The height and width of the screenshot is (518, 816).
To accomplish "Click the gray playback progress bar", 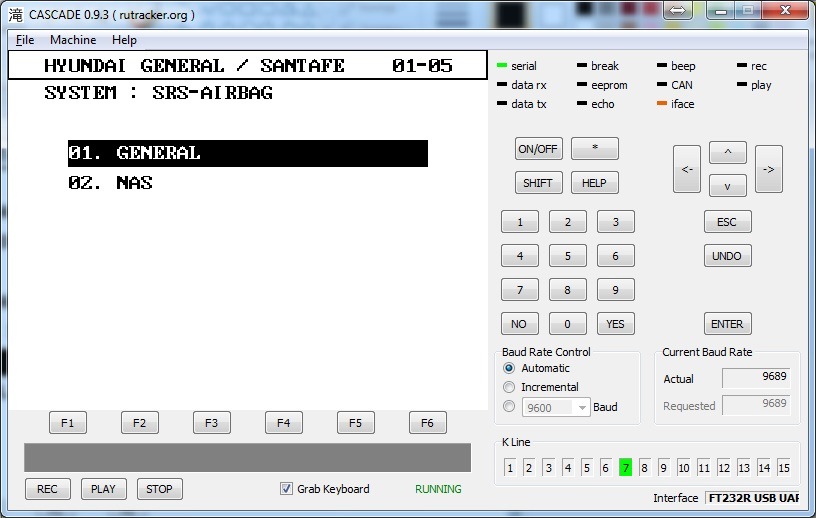I will click(x=248, y=458).
